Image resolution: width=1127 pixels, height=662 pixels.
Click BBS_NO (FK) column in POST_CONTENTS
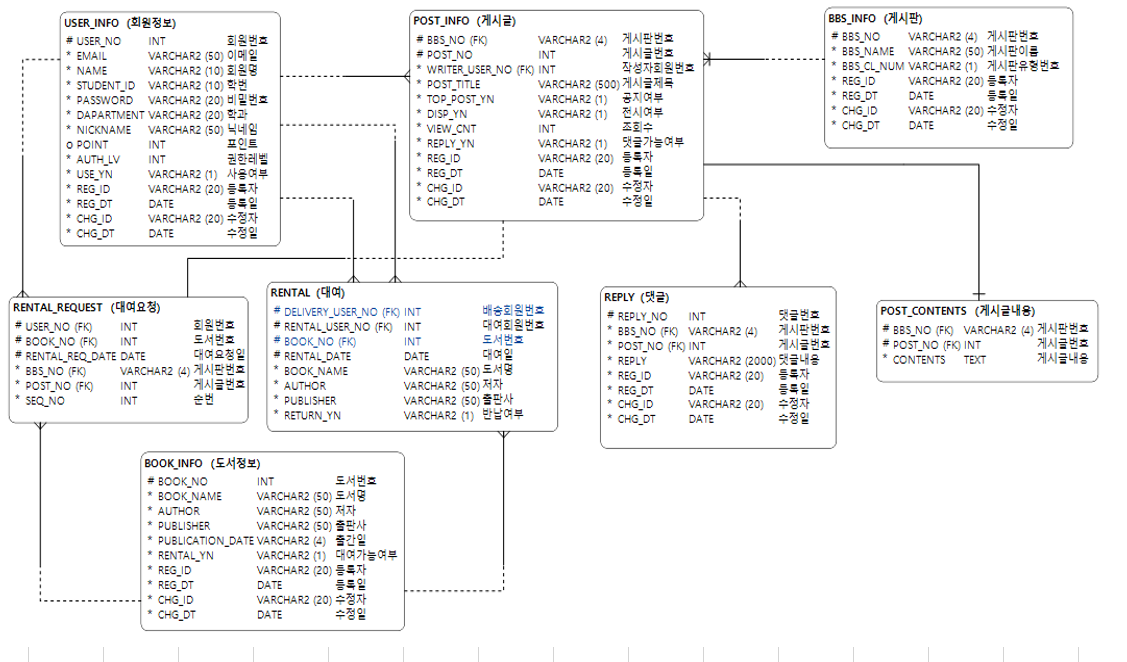(x=923, y=330)
